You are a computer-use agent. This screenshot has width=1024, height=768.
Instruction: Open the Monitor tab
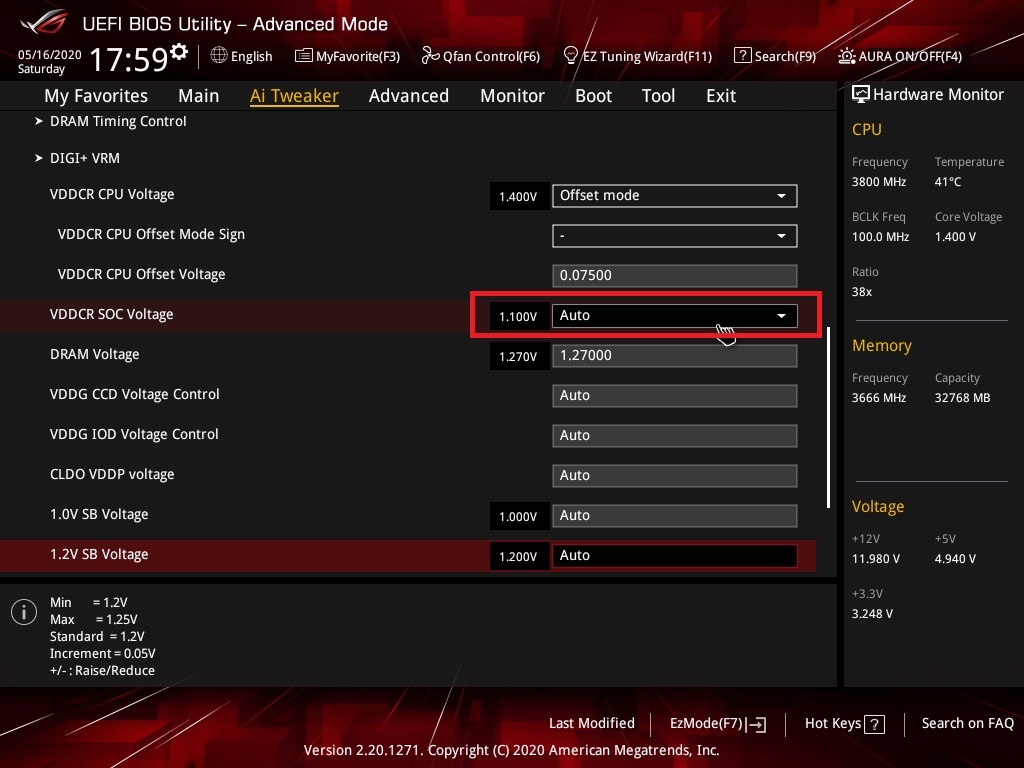point(513,96)
